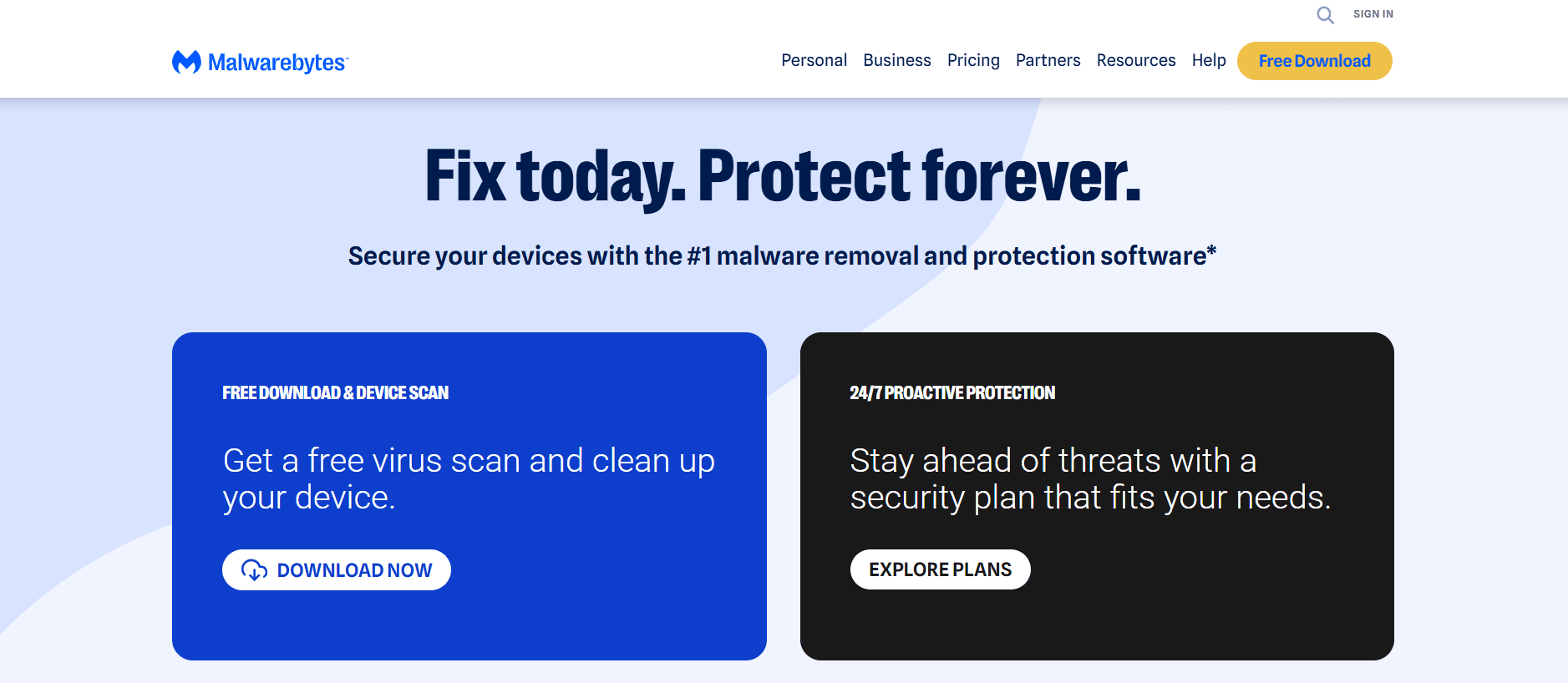The height and width of the screenshot is (683, 1568).
Task: Click DOWNLOAD NOW to get a free scan
Action: [336, 569]
